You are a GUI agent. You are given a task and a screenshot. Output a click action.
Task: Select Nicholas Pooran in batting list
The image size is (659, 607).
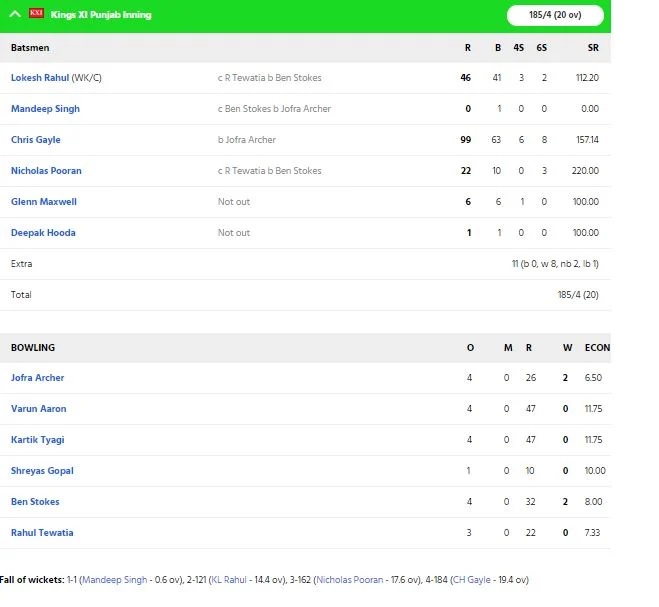click(46, 171)
